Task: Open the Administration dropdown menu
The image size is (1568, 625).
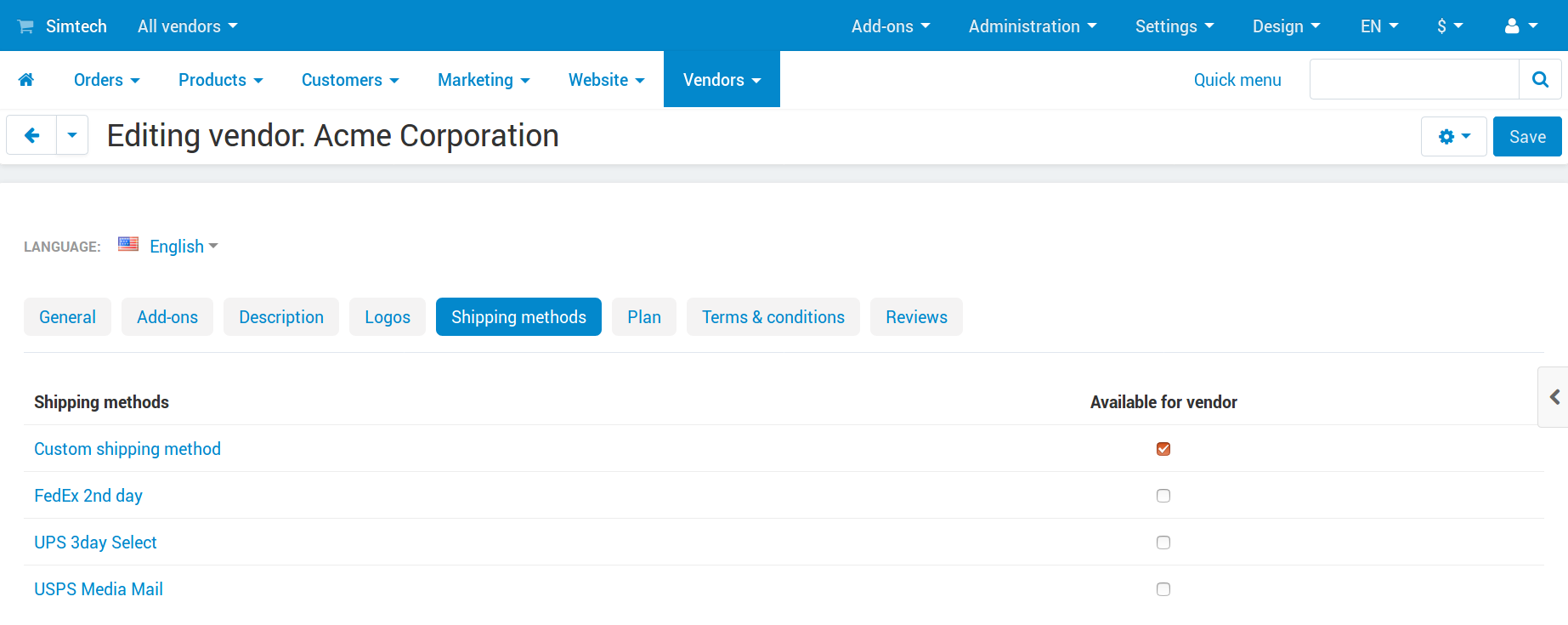Action: point(1033,26)
